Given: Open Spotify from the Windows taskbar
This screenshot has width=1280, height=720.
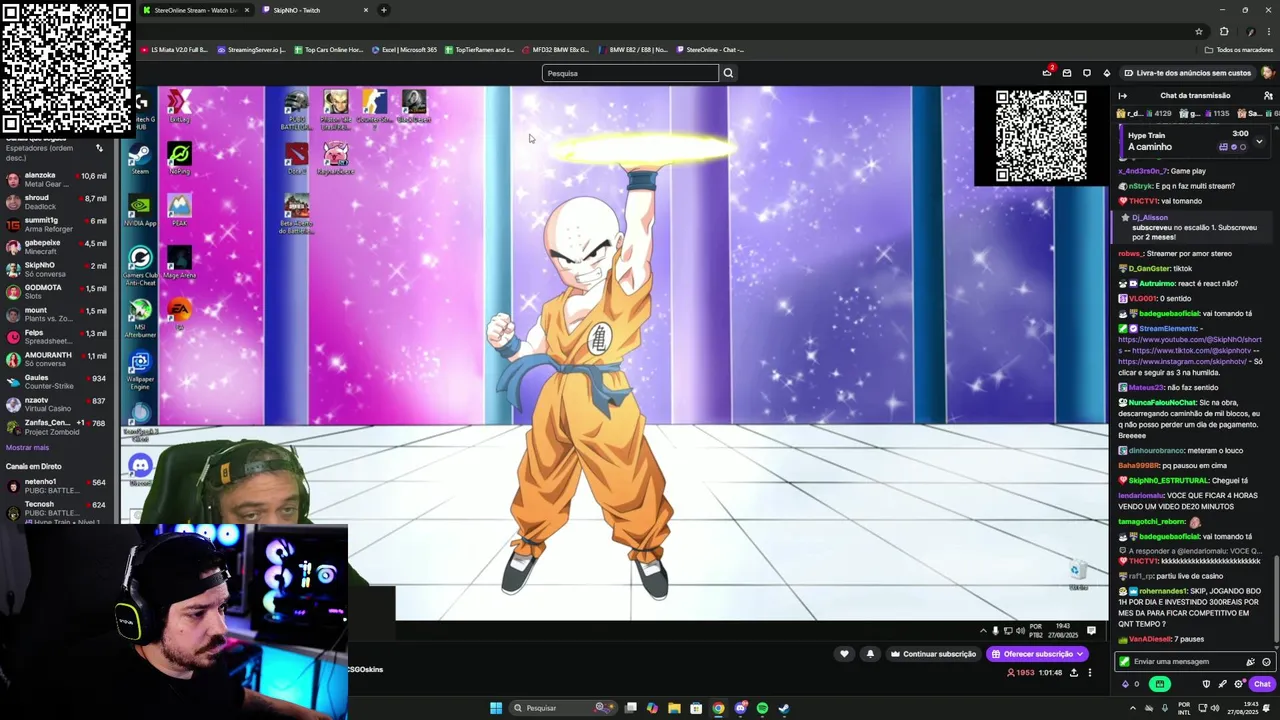Looking at the screenshot, I should (762, 708).
